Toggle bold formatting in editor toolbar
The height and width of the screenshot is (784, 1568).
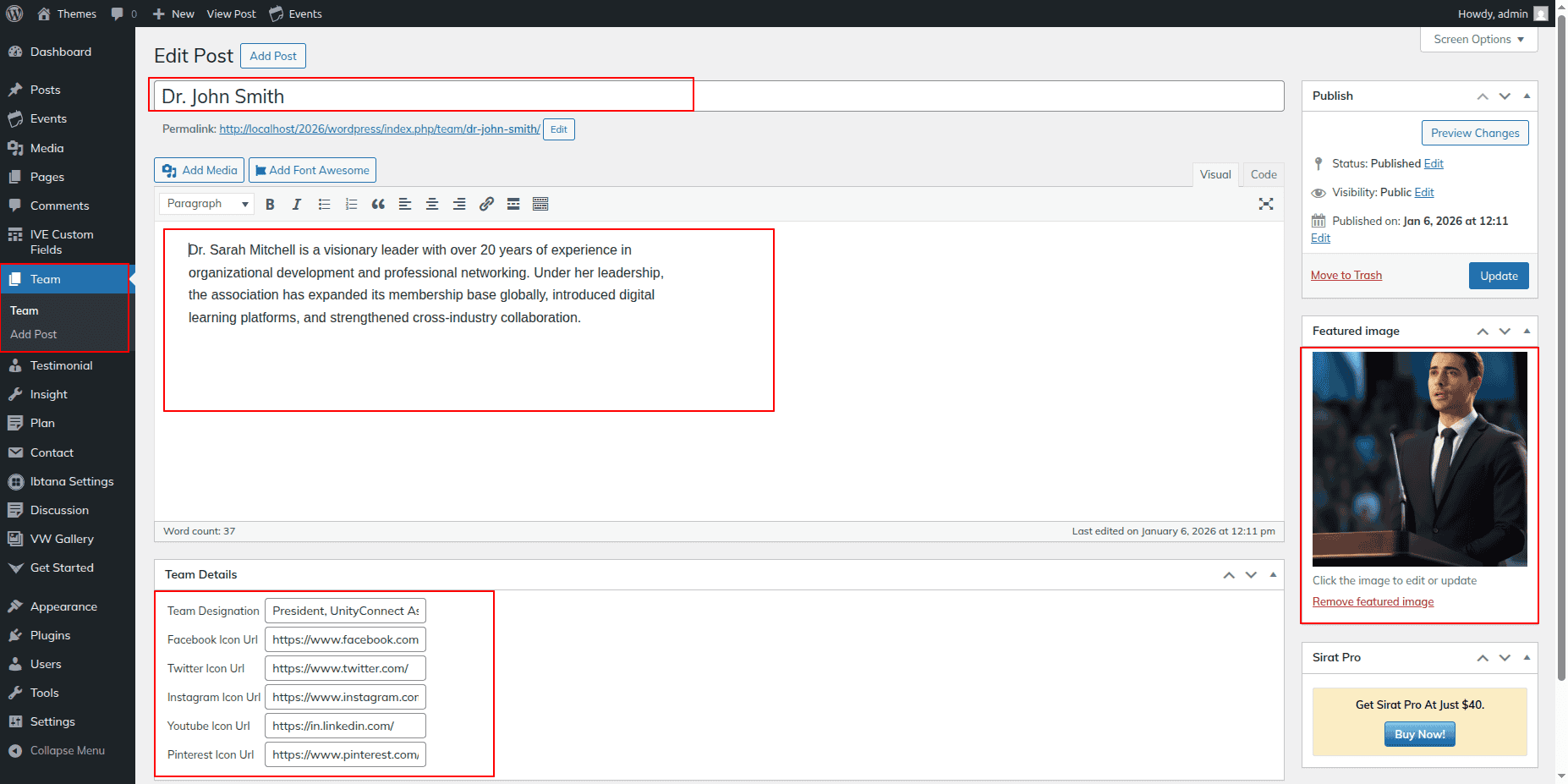tap(270, 205)
